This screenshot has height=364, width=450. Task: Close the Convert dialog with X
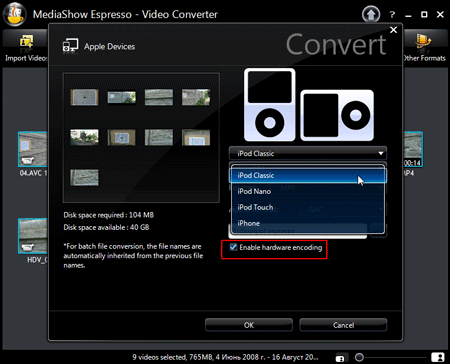coord(393,30)
